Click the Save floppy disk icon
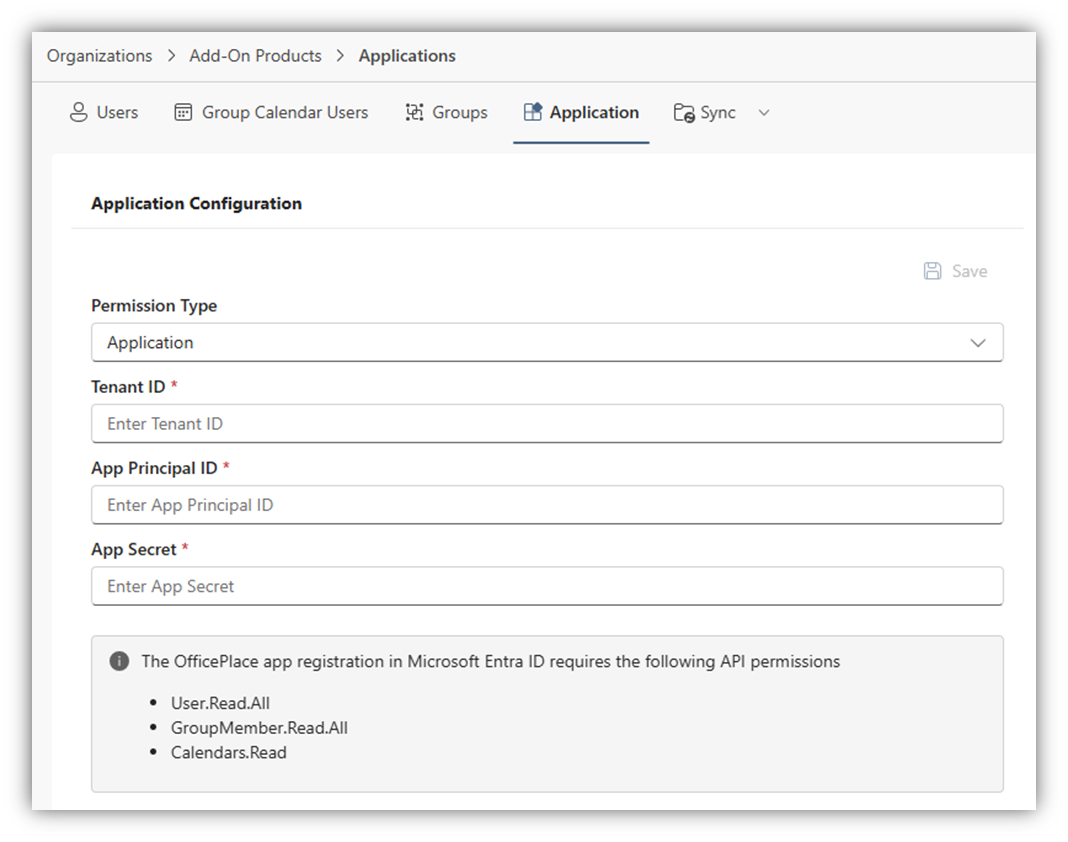1068x842 pixels. point(932,271)
